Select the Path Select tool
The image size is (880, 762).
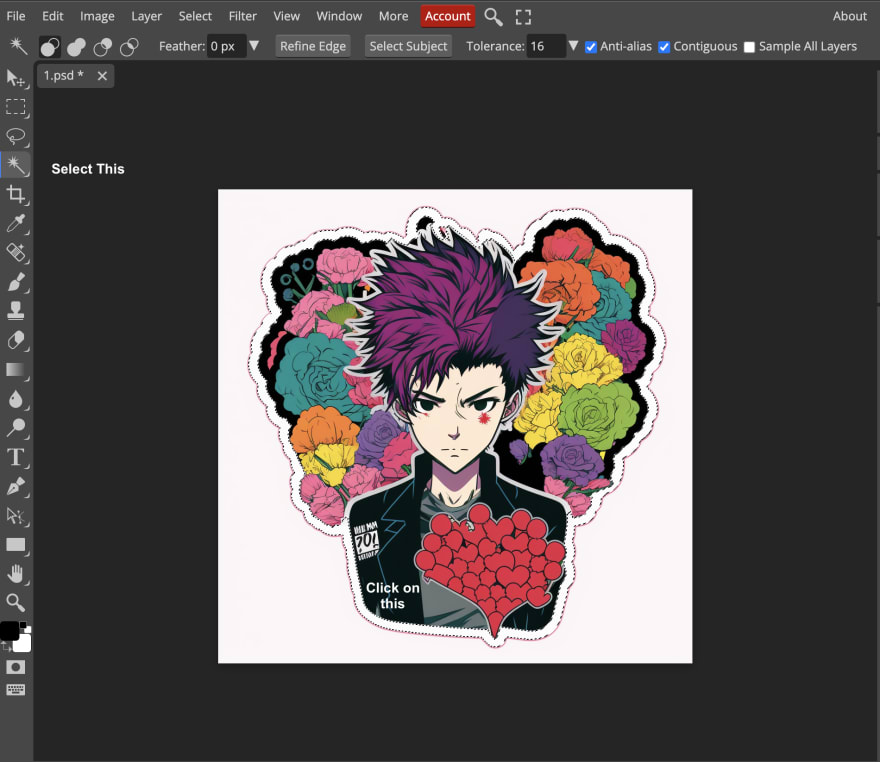point(16,516)
